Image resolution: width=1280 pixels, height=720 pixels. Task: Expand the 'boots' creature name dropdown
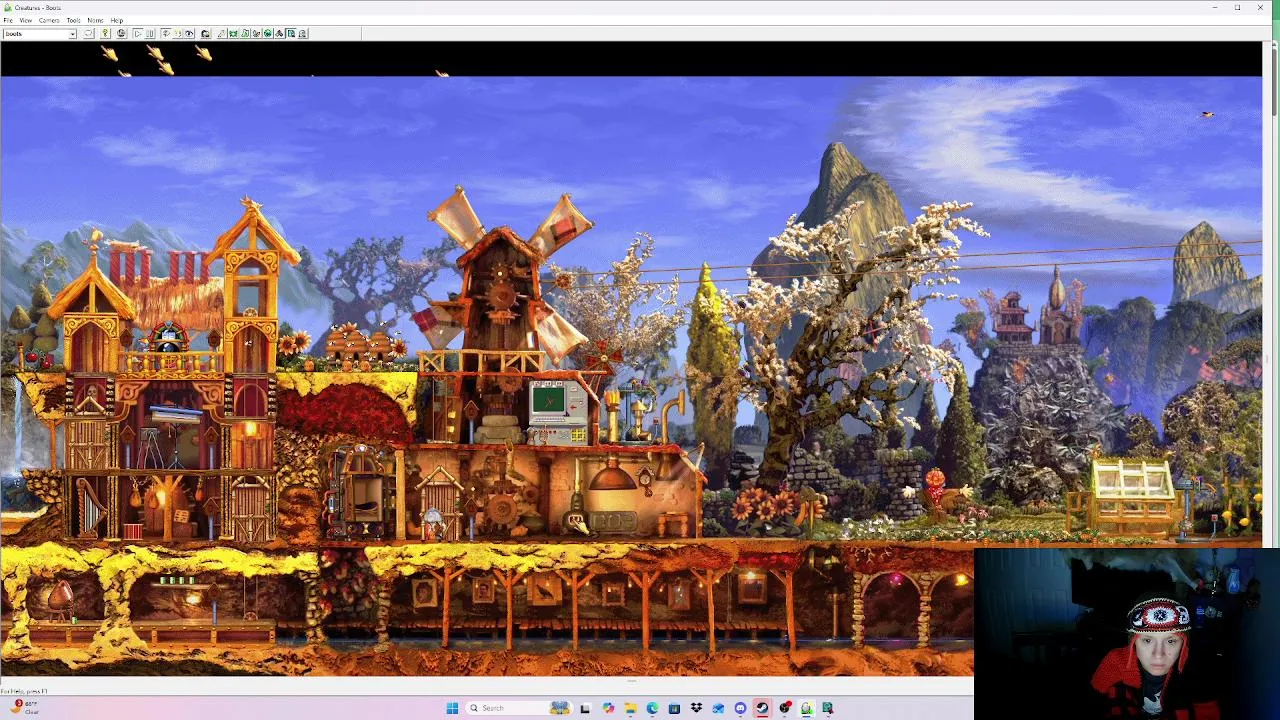point(72,34)
